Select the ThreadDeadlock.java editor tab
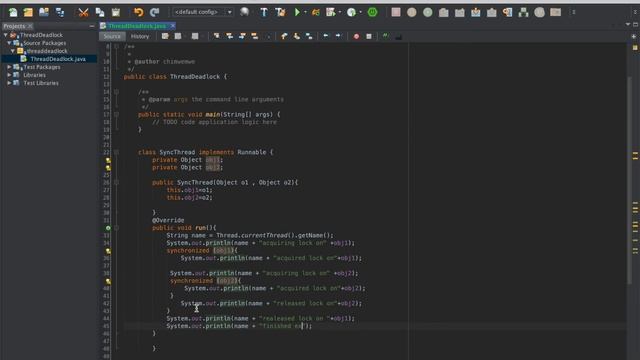The width and height of the screenshot is (640, 360). tap(137, 26)
